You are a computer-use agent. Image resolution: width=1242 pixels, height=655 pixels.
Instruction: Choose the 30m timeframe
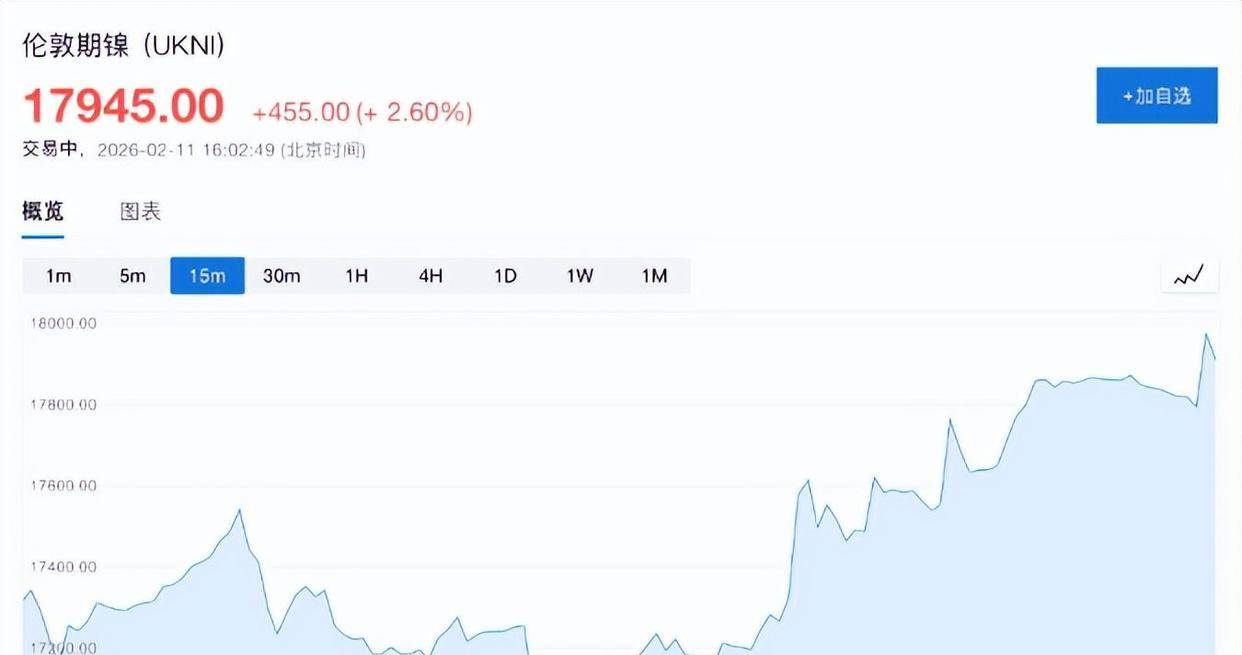(281, 276)
